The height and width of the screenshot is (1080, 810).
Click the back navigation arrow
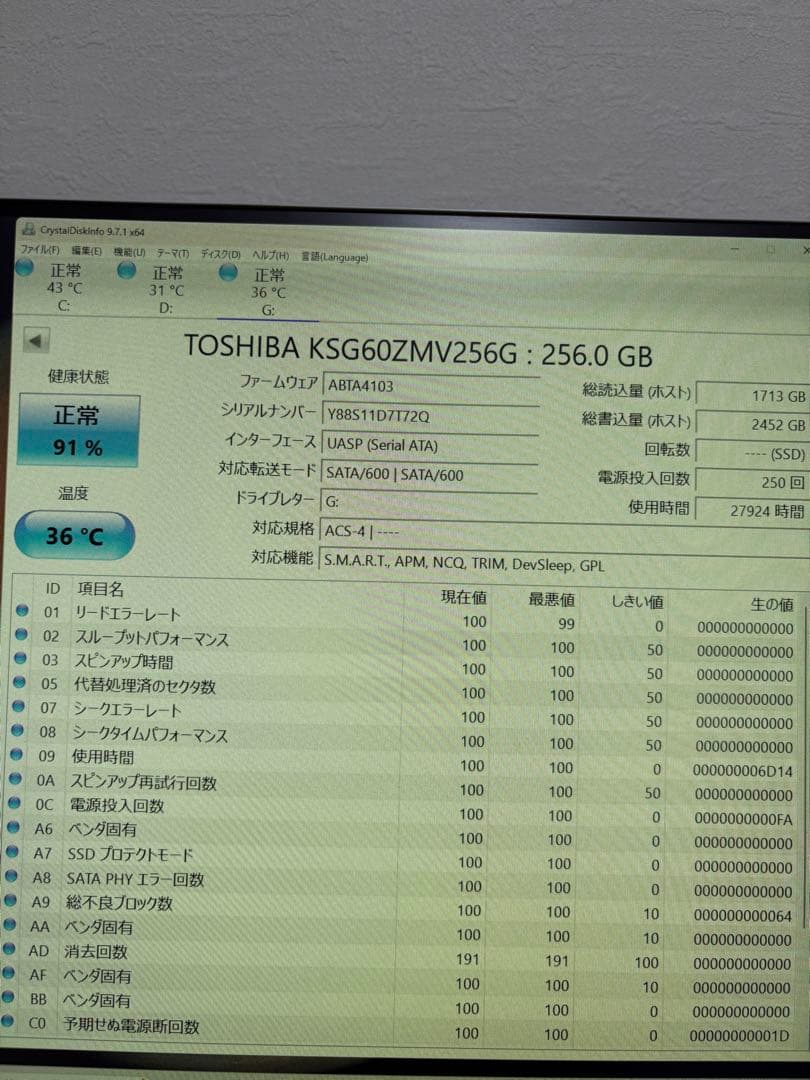coord(35,339)
